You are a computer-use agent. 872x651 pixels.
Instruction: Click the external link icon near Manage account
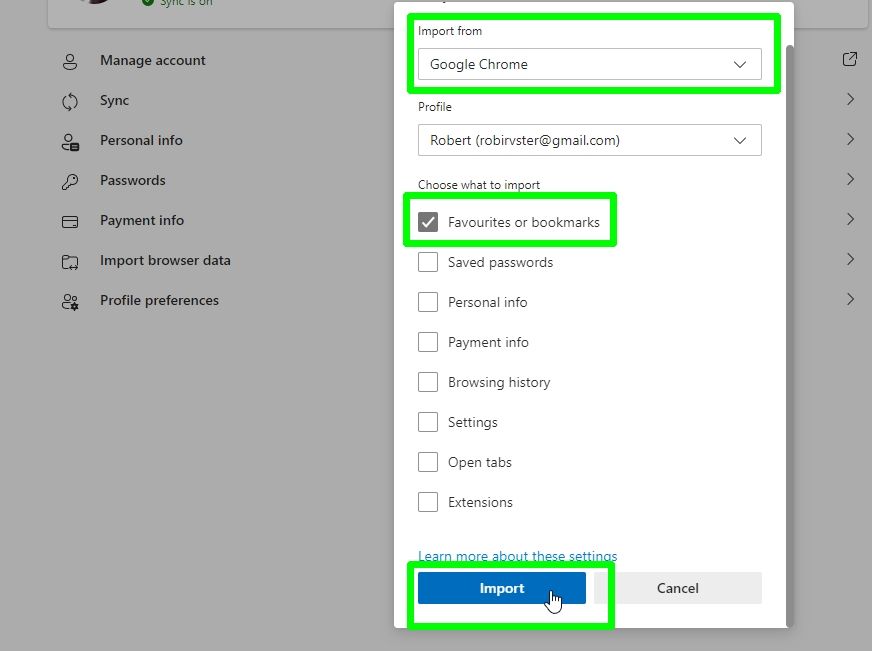[x=850, y=59]
